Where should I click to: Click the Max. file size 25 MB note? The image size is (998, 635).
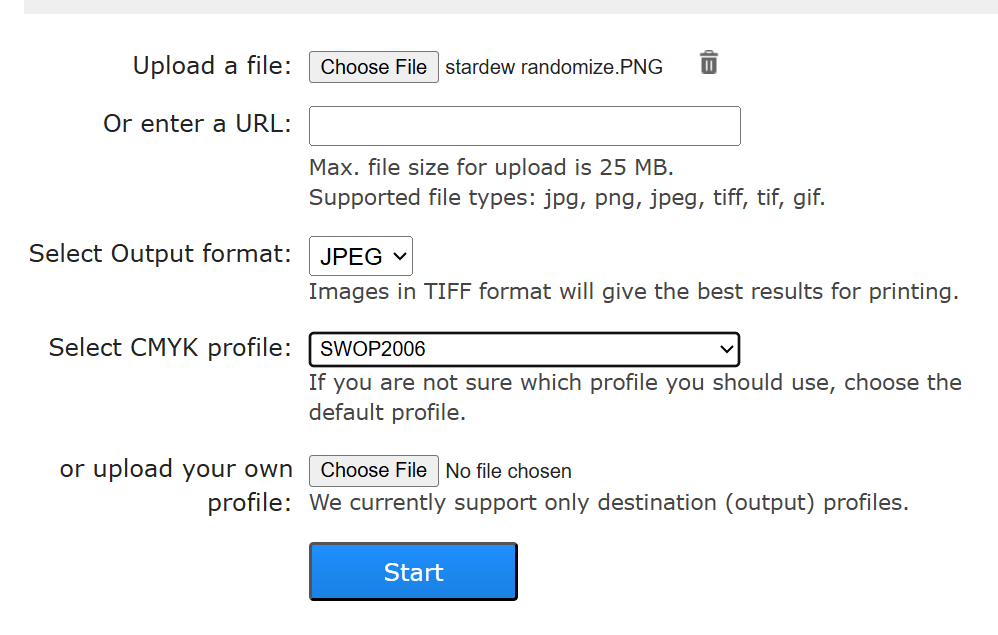pyautogui.click(x=491, y=167)
